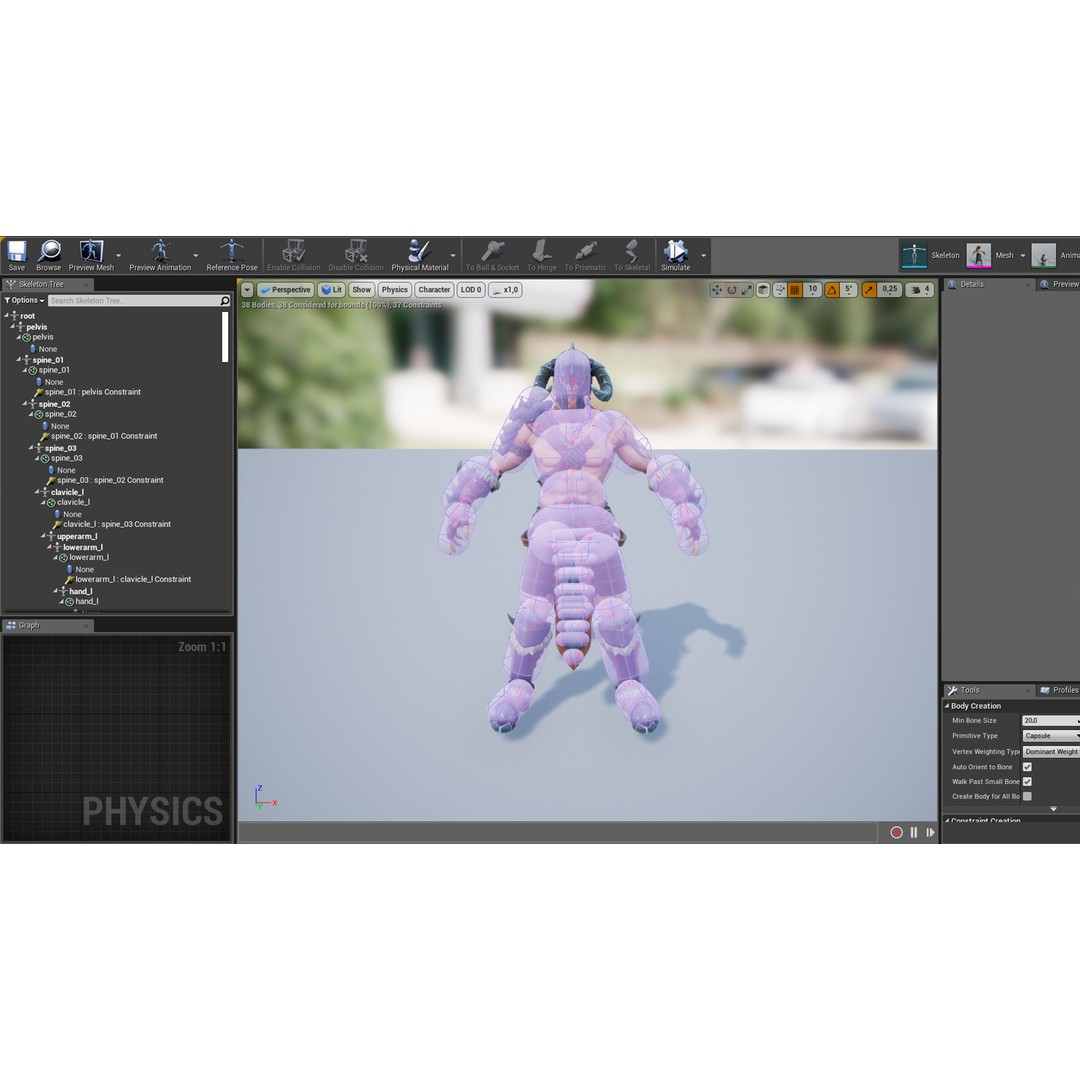1080x1080 pixels.
Task: Convert constraint To Prismatic
Action: point(585,256)
